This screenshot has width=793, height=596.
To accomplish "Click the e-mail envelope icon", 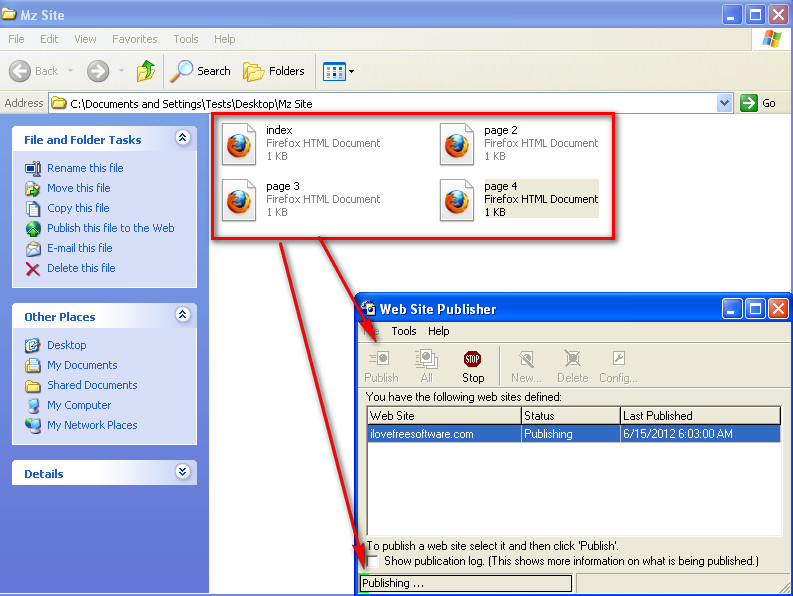I will pos(33,248).
